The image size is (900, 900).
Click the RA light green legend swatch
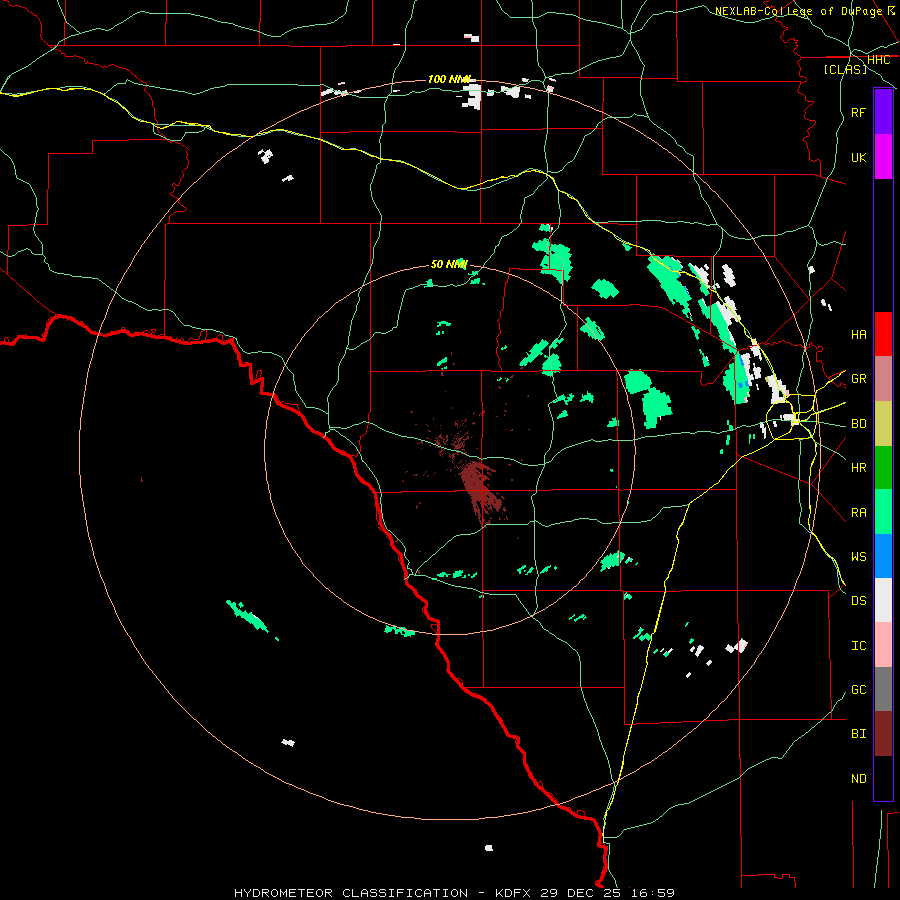click(x=883, y=512)
